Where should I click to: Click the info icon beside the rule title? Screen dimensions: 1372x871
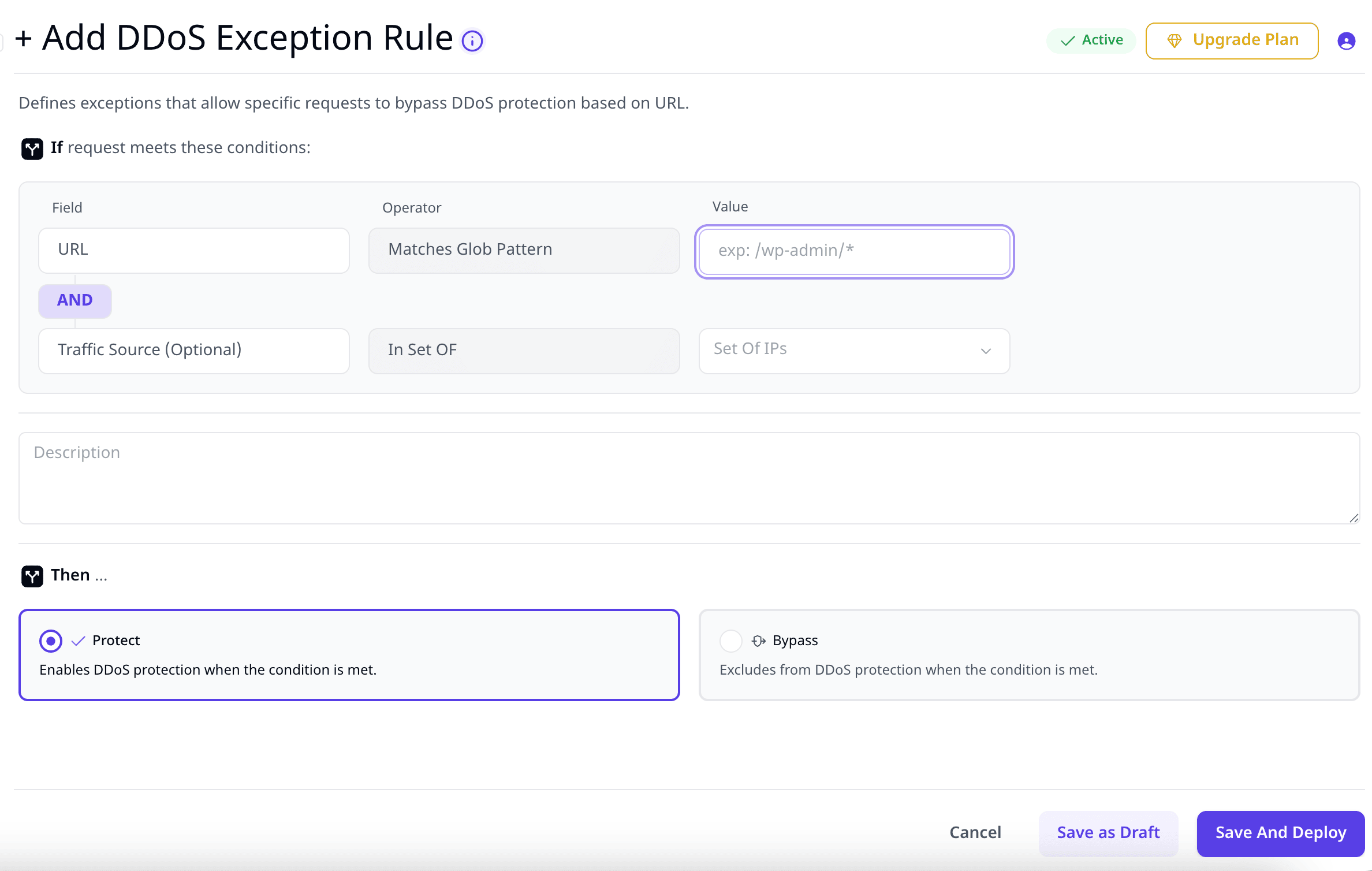point(472,41)
